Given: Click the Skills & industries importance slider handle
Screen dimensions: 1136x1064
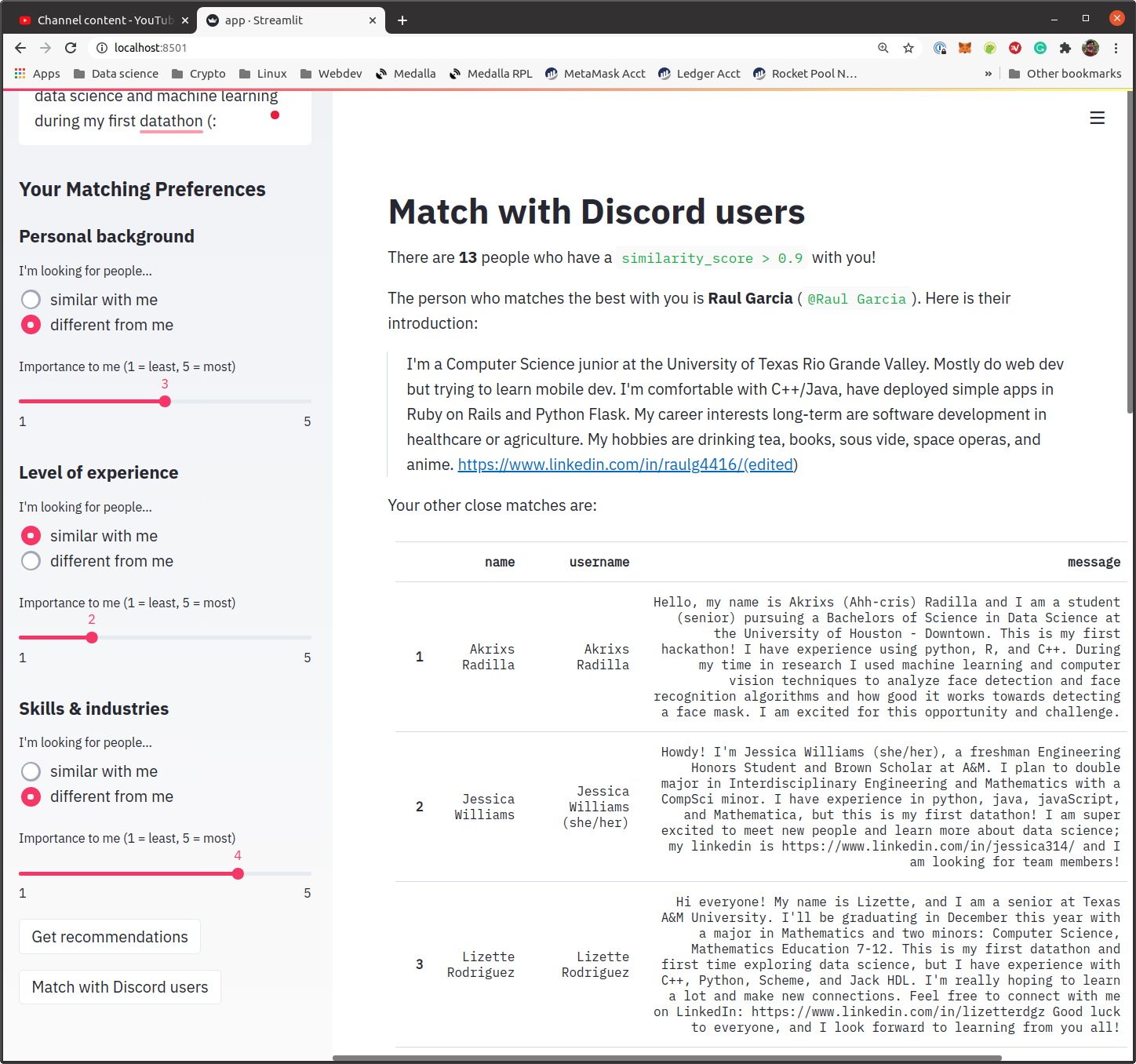Looking at the screenshot, I should (238, 873).
